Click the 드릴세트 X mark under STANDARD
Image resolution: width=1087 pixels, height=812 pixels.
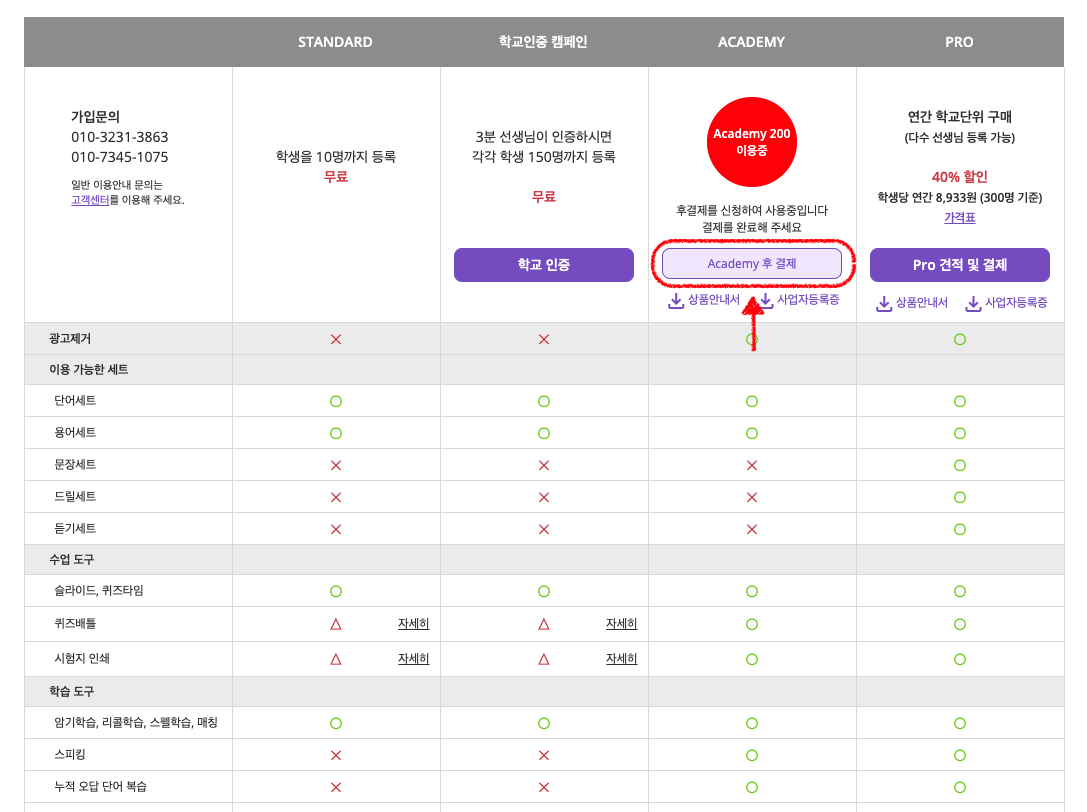coord(336,497)
